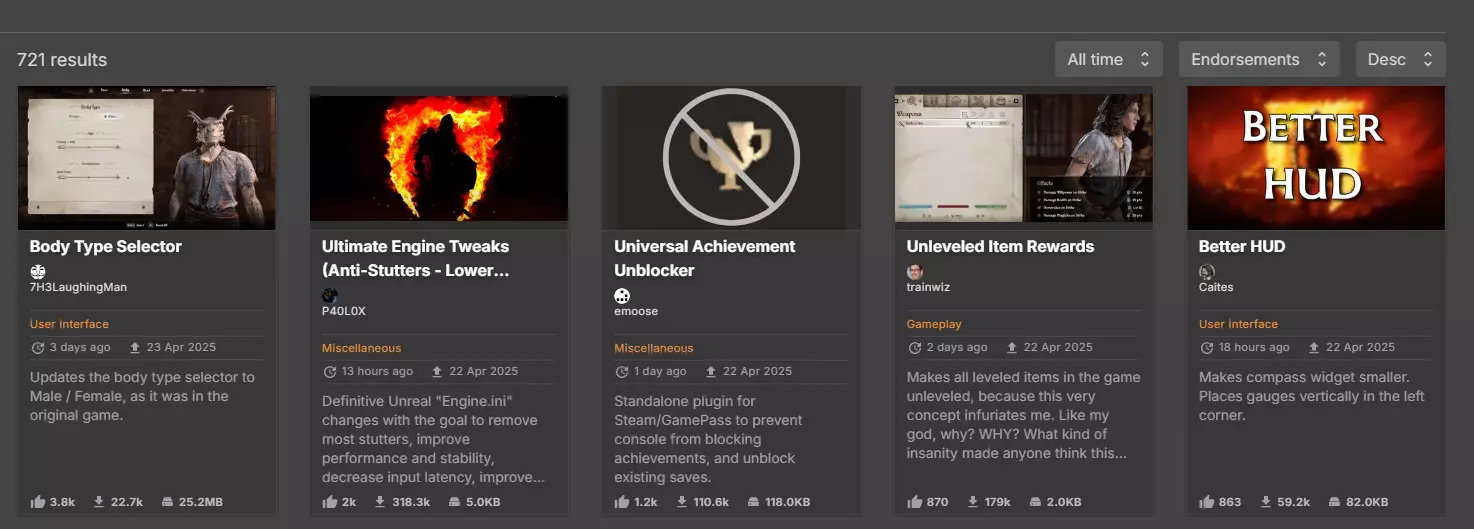The width and height of the screenshot is (1474, 529).
Task: Click Universal Achievement Unblocker description text
Action: click(708, 439)
